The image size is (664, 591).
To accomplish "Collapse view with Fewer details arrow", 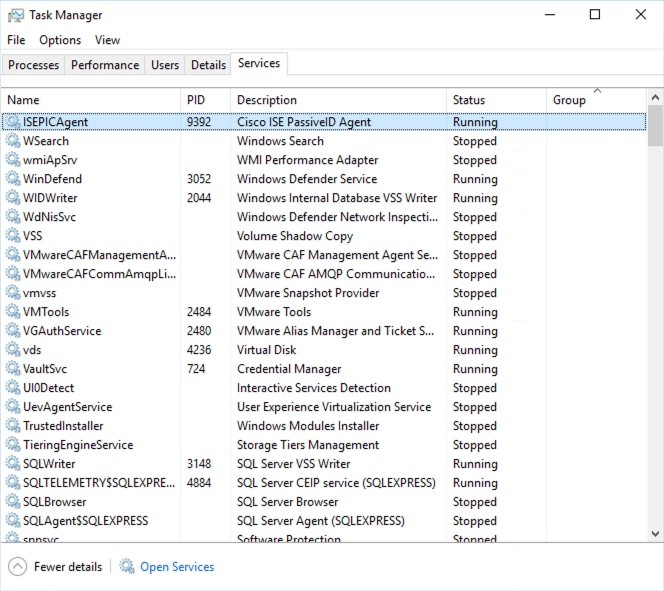I will tap(17, 566).
